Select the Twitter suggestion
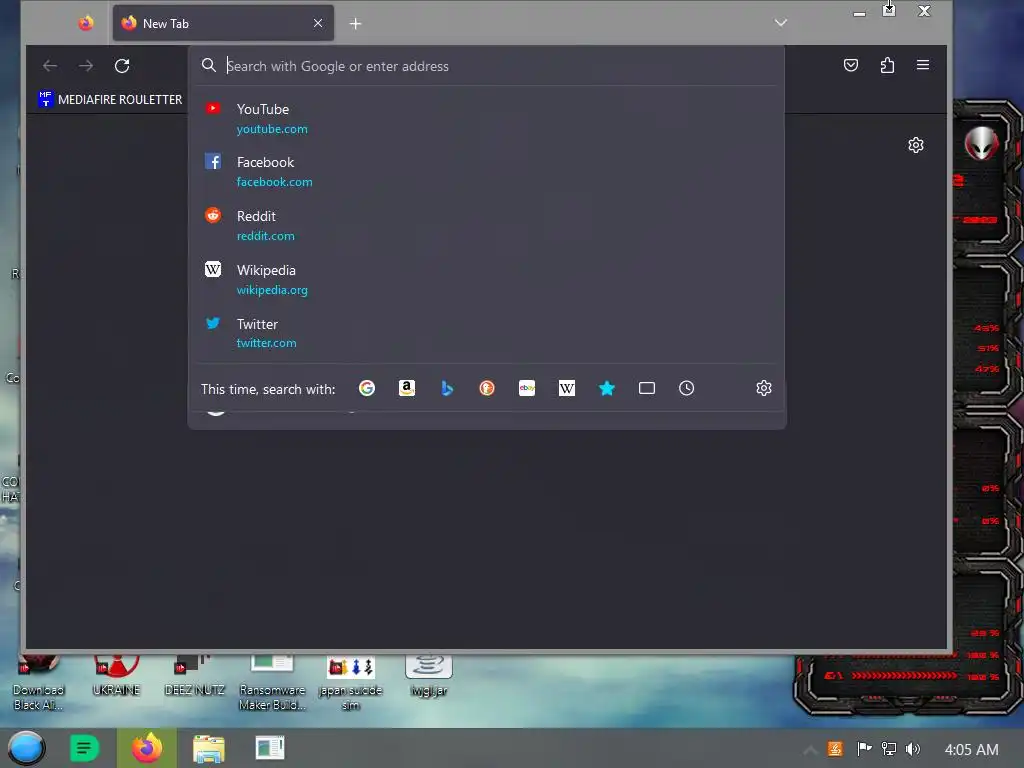Viewport: 1024px width, 768px height. [x=487, y=333]
